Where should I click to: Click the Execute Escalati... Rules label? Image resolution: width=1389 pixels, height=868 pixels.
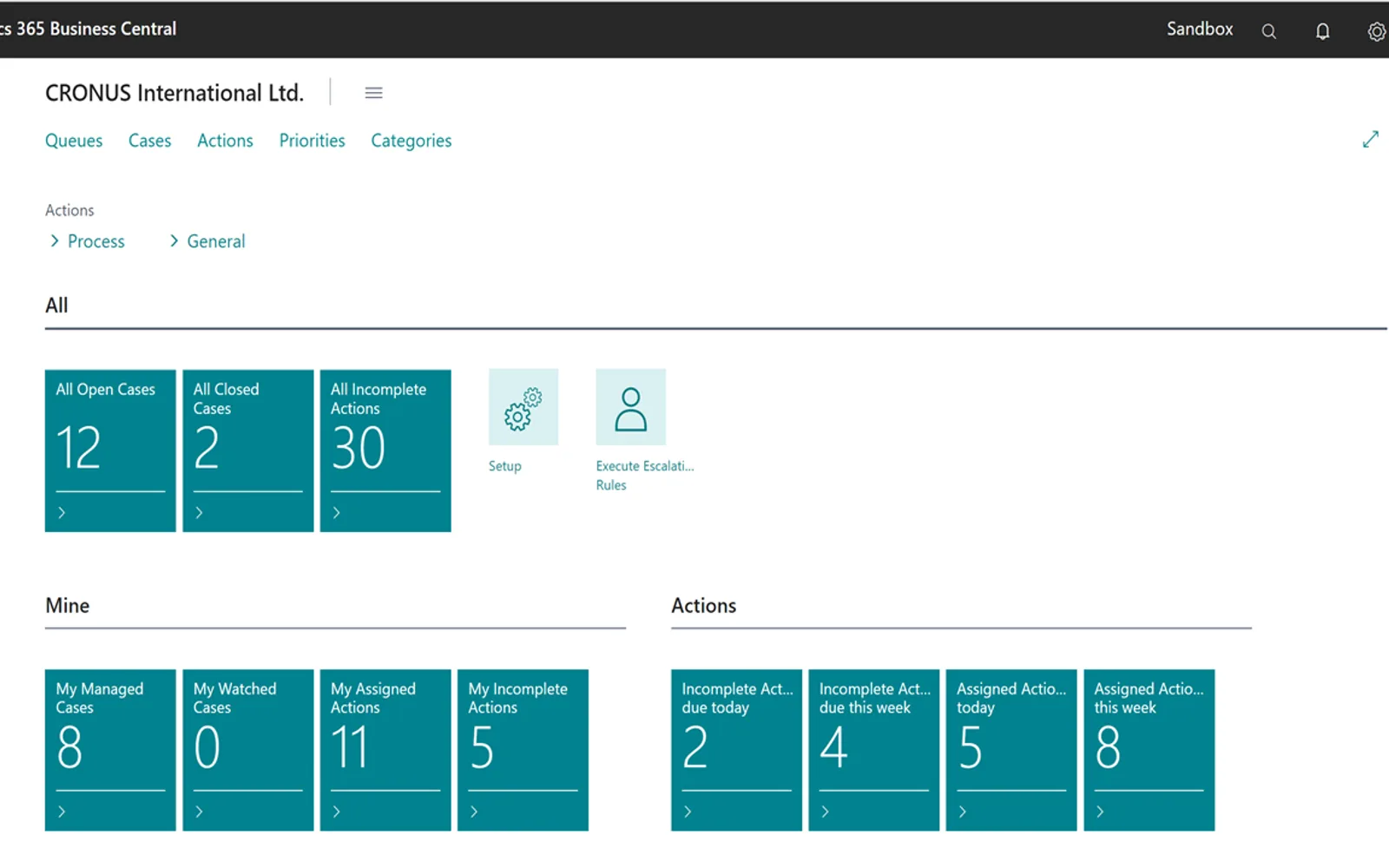tap(645, 476)
